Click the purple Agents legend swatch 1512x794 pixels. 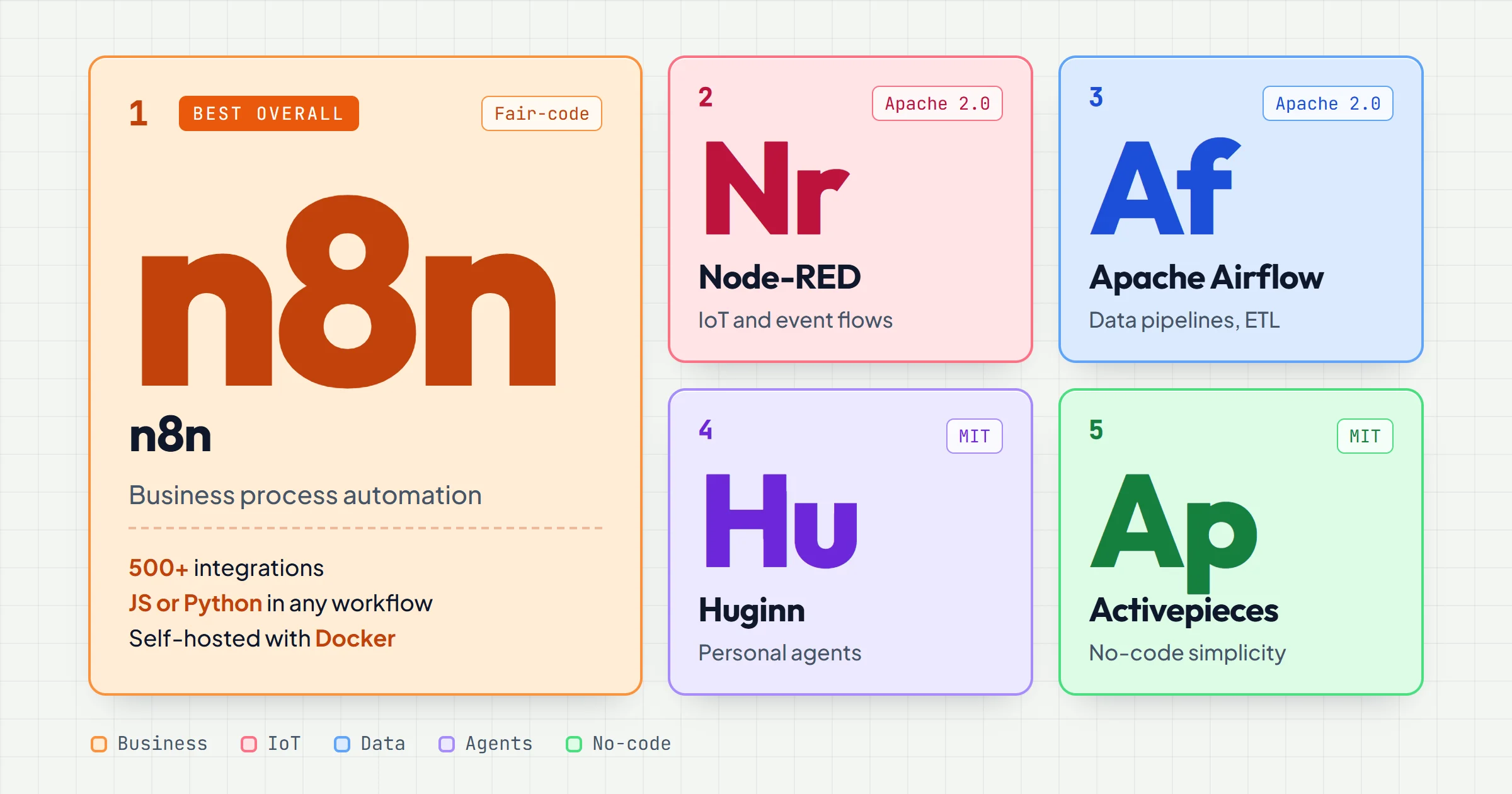pyautogui.click(x=447, y=744)
